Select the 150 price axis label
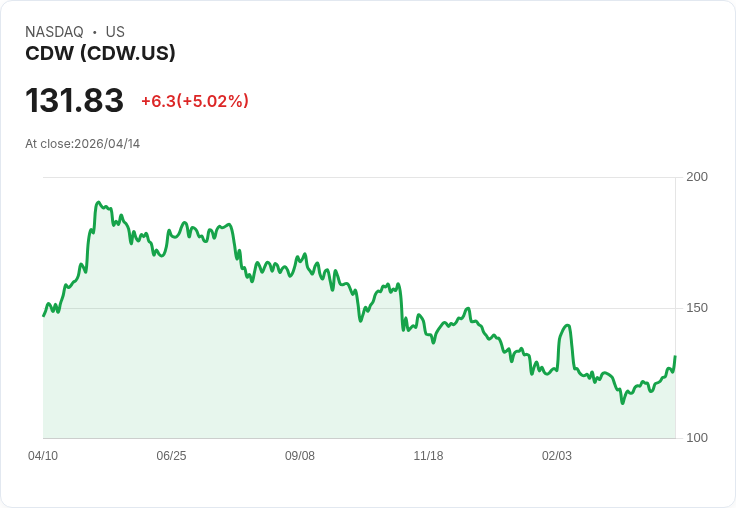The height and width of the screenshot is (508, 736). [x=697, y=308]
